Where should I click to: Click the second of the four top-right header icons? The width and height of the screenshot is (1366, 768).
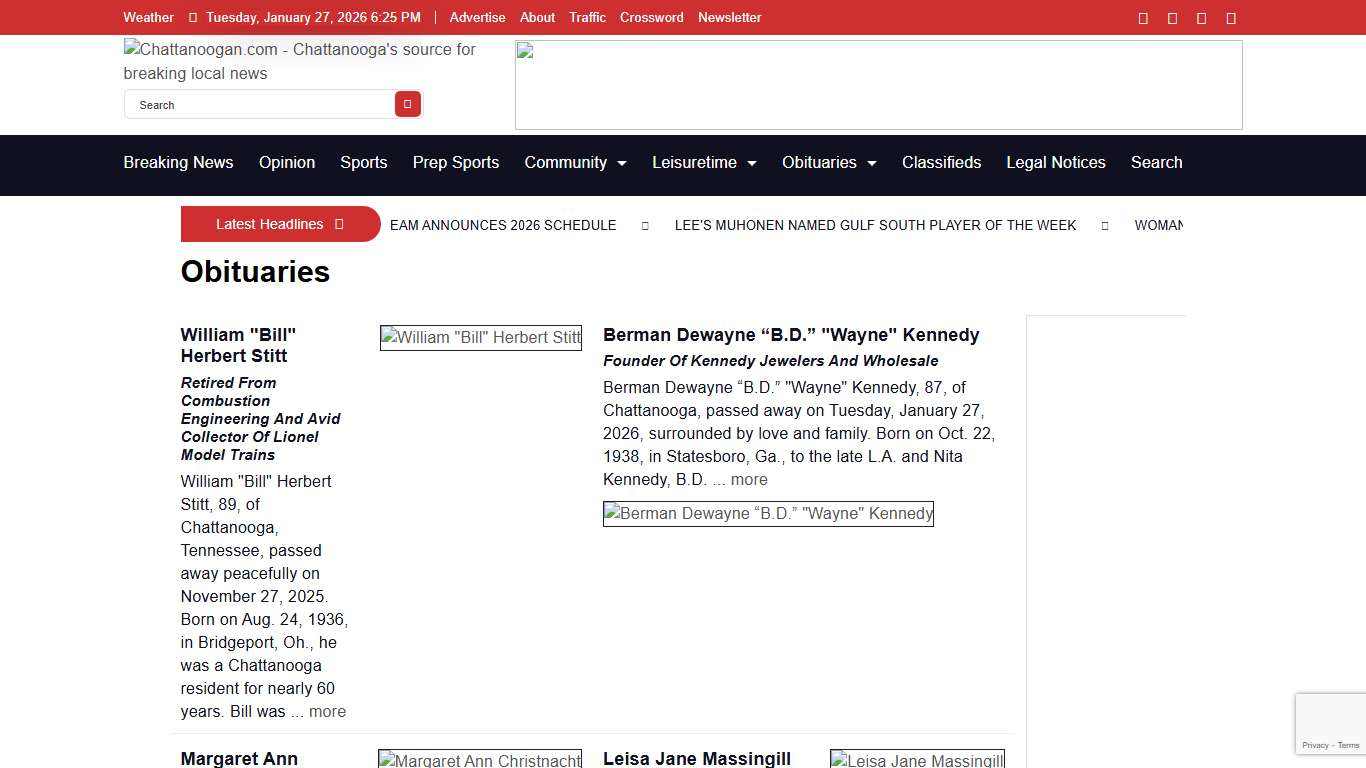(x=1172, y=18)
